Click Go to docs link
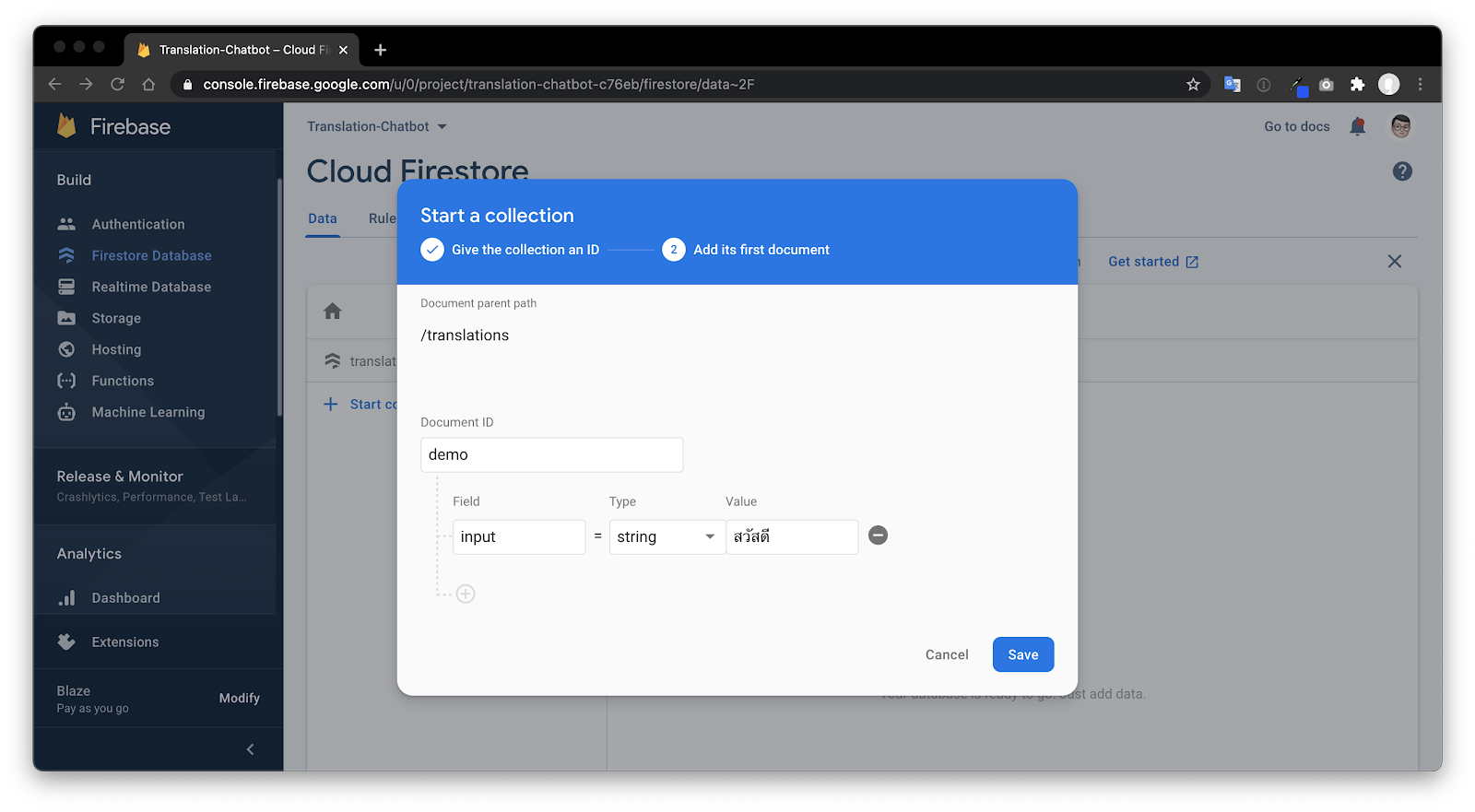The height and width of the screenshot is (812, 1475). click(x=1297, y=126)
